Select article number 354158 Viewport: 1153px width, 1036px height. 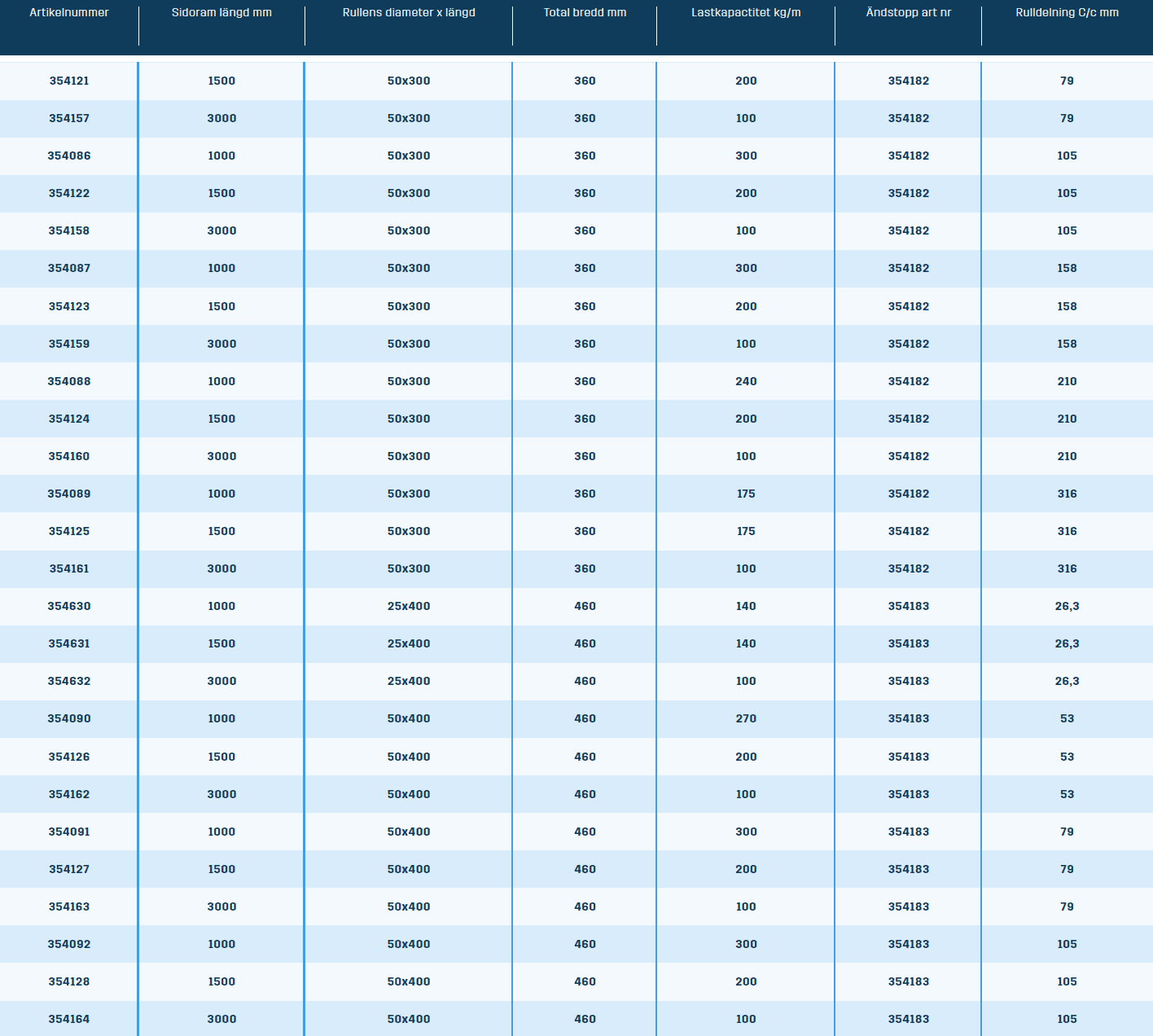69,231
